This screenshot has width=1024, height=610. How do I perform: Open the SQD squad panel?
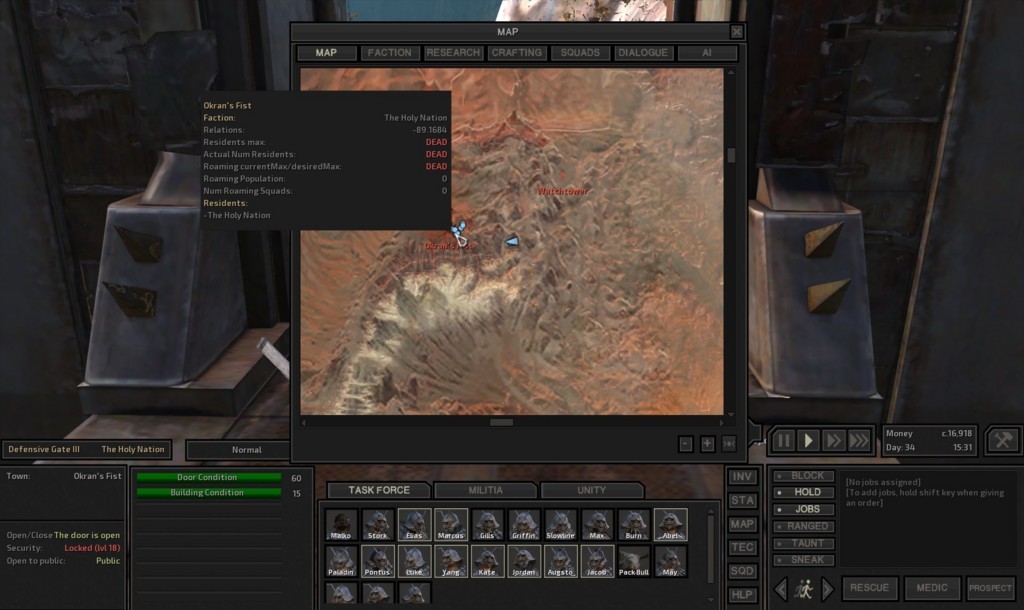tap(742, 571)
